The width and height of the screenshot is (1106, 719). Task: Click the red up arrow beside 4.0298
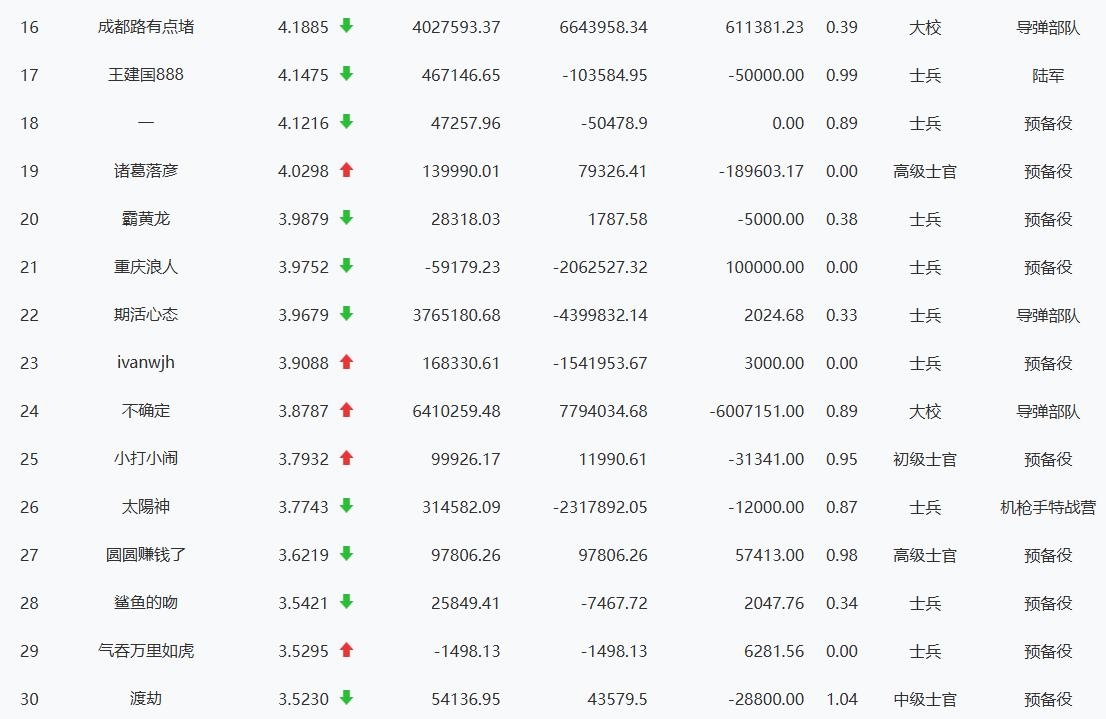(347, 170)
